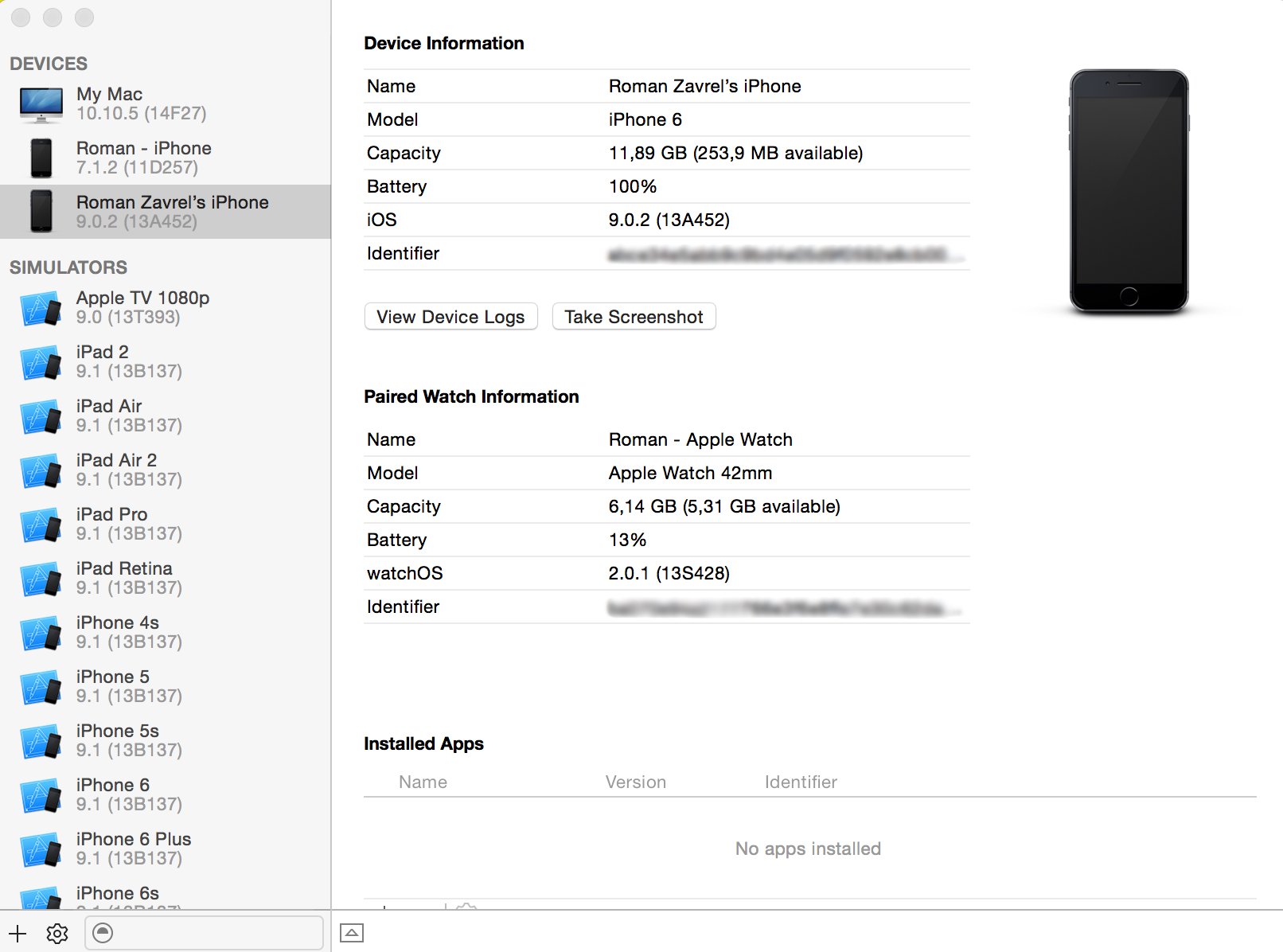Open View Device Logs
Screen dimensions: 1283x952
[450, 317]
